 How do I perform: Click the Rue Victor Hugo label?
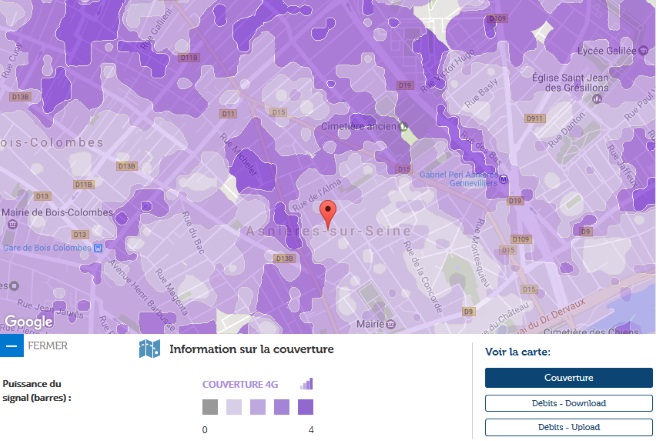point(447,71)
